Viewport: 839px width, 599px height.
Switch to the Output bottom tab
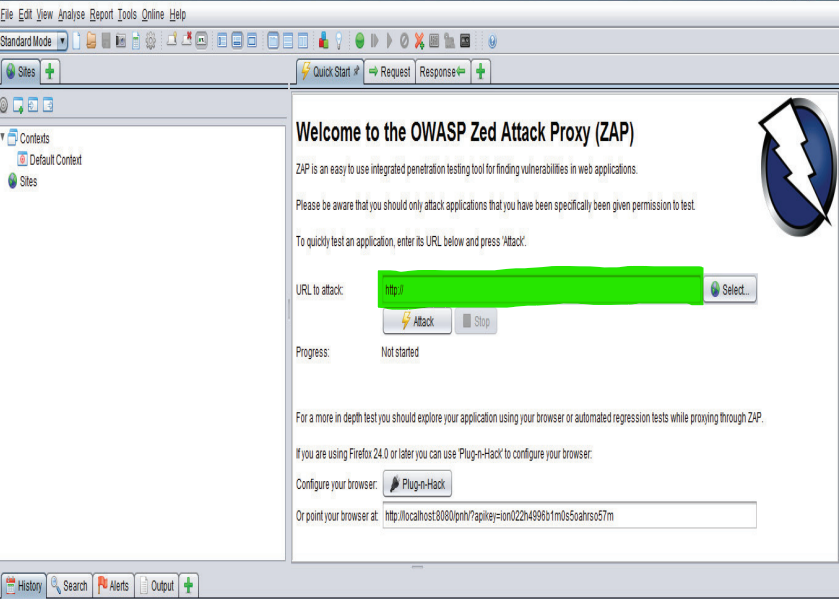coord(157,586)
